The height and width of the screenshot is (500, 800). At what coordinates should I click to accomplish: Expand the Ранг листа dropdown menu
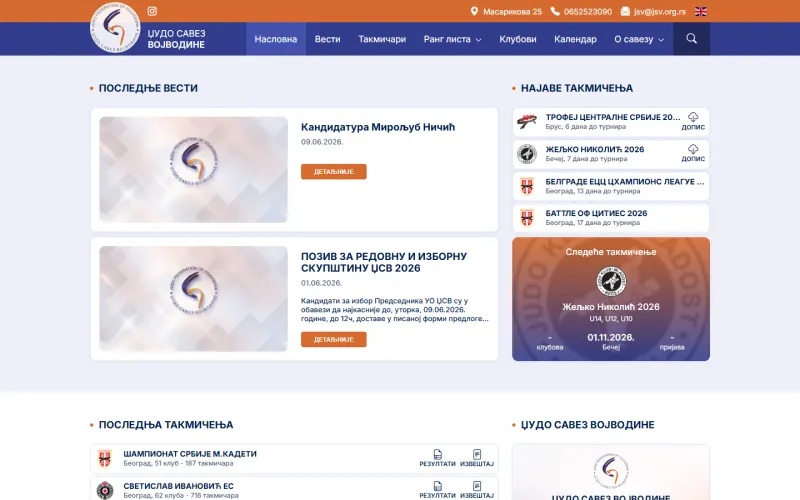[x=452, y=39]
